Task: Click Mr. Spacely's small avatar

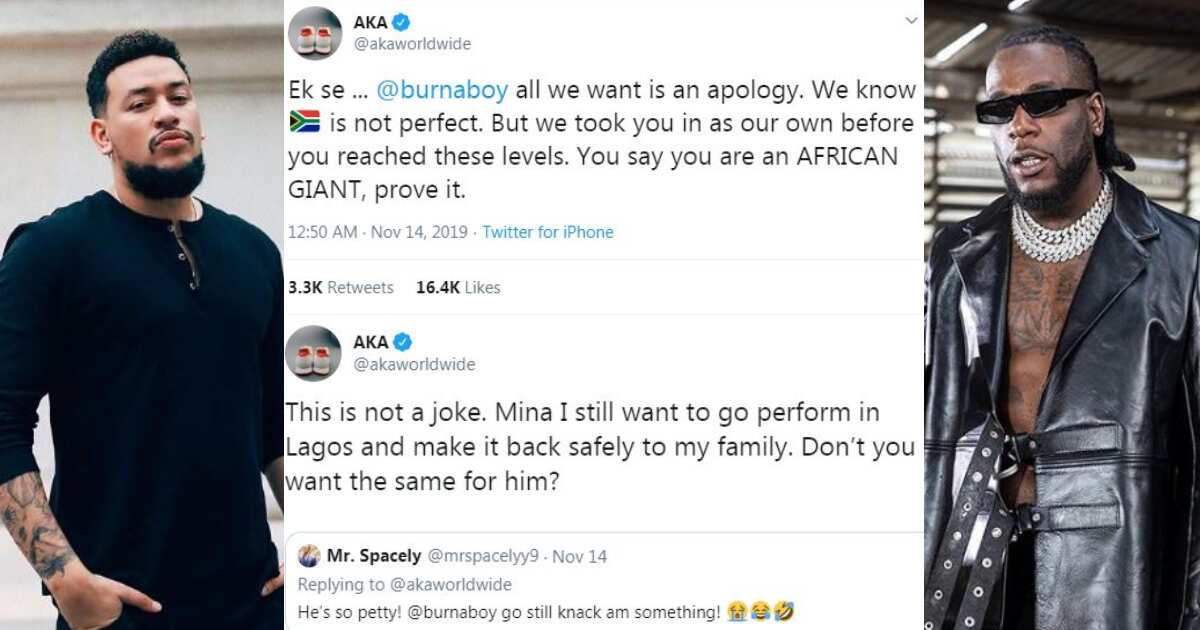Action: [309, 556]
